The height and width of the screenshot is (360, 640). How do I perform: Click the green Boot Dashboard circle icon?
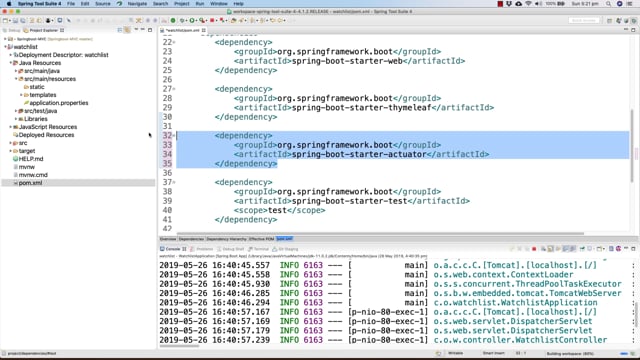pos(173,20)
